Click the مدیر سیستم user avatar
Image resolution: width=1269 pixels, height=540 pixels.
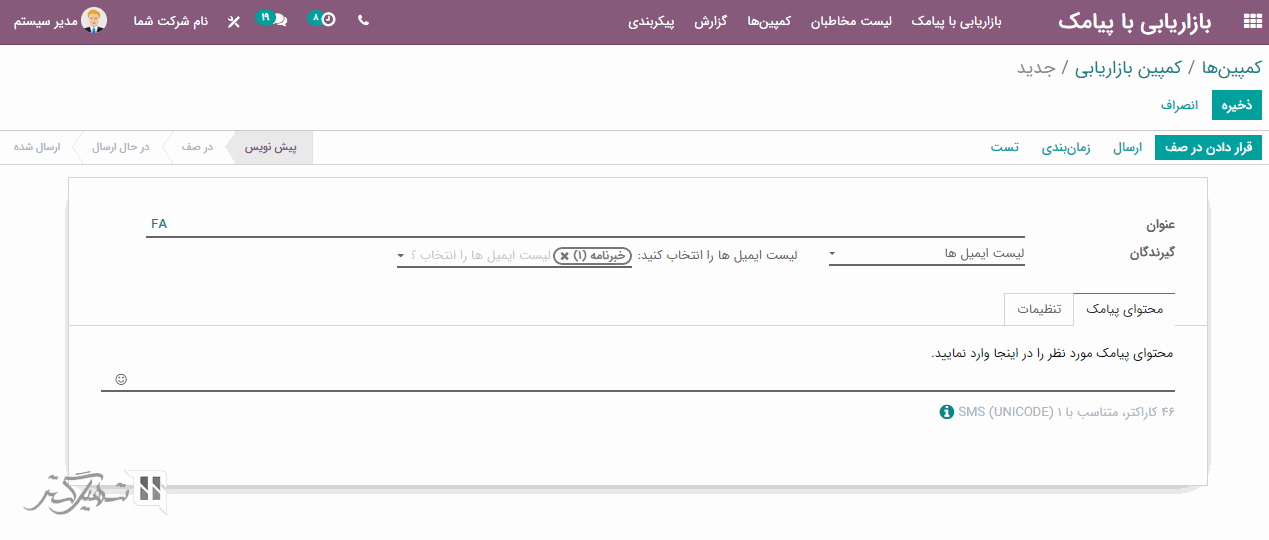(x=95, y=21)
